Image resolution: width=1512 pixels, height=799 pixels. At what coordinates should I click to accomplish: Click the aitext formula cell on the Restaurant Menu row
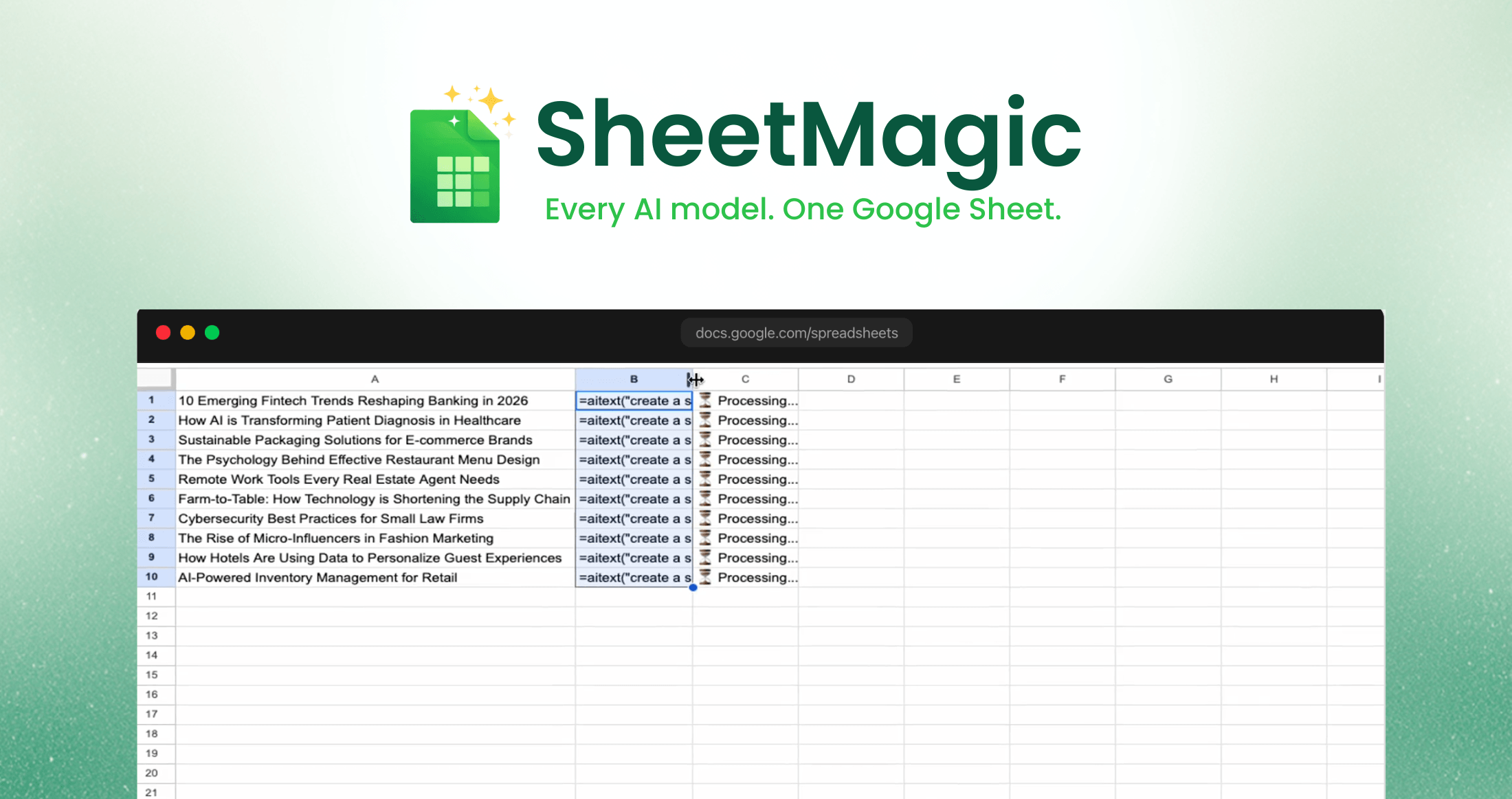632,459
